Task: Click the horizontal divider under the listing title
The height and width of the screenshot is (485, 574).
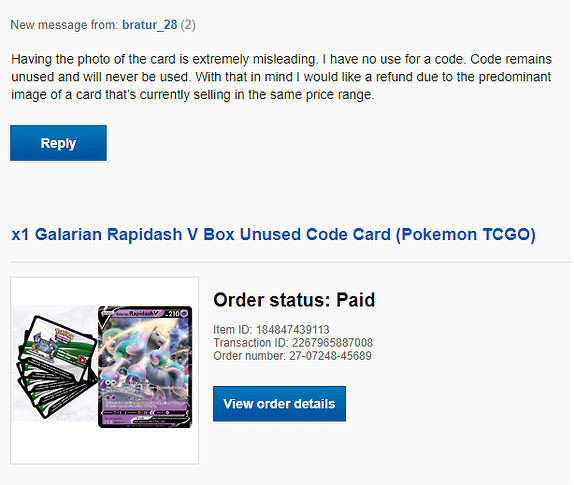Action: [291, 262]
